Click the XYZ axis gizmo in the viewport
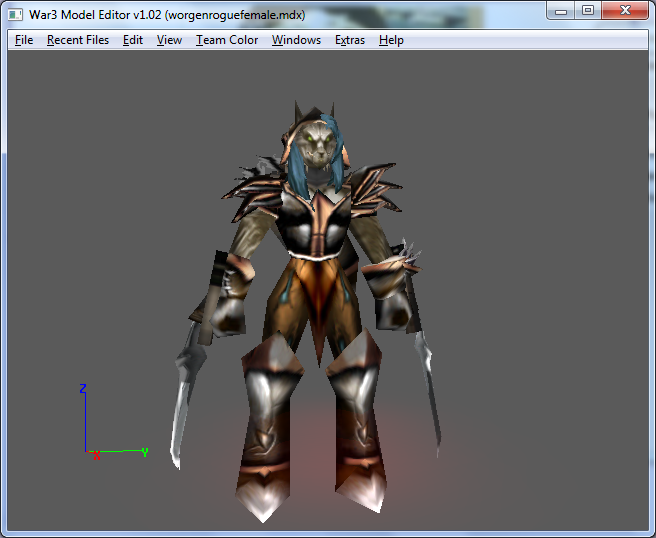Image resolution: width=656 pixels, height=538 pixels. coord(114,422)
